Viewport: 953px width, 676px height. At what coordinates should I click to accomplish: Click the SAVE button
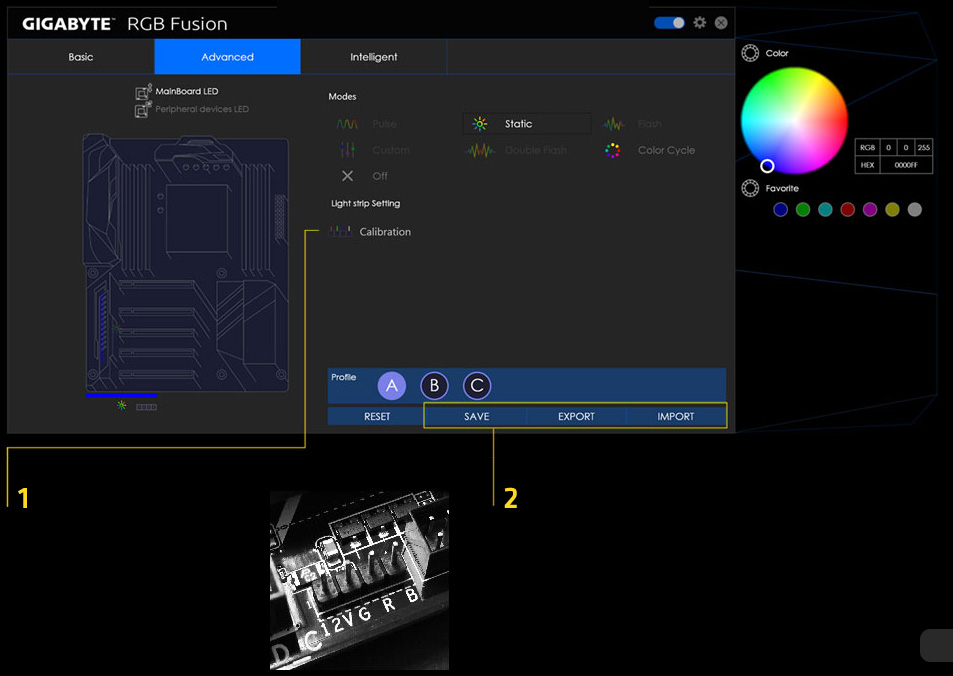476,416
